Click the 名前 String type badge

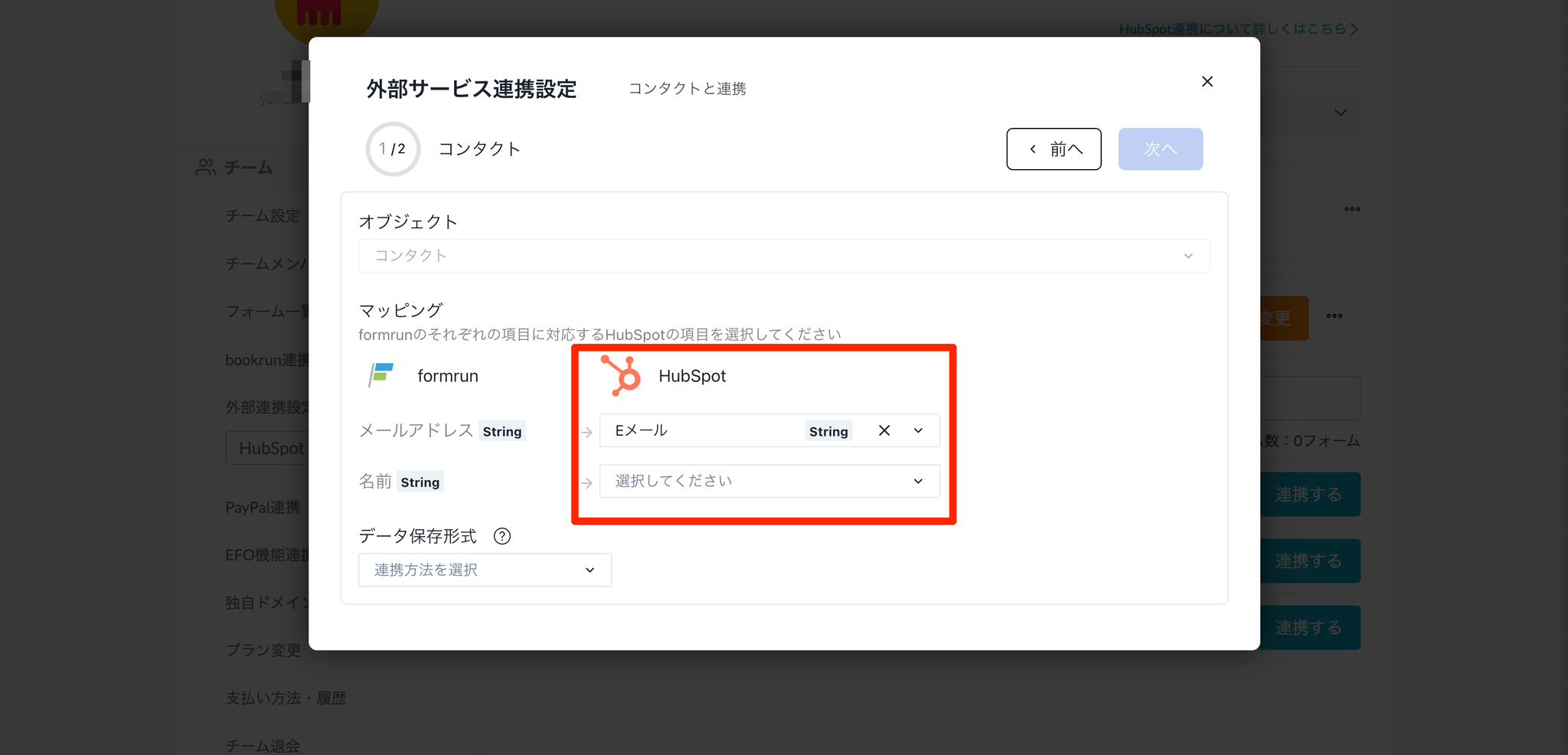coord(420,482)
